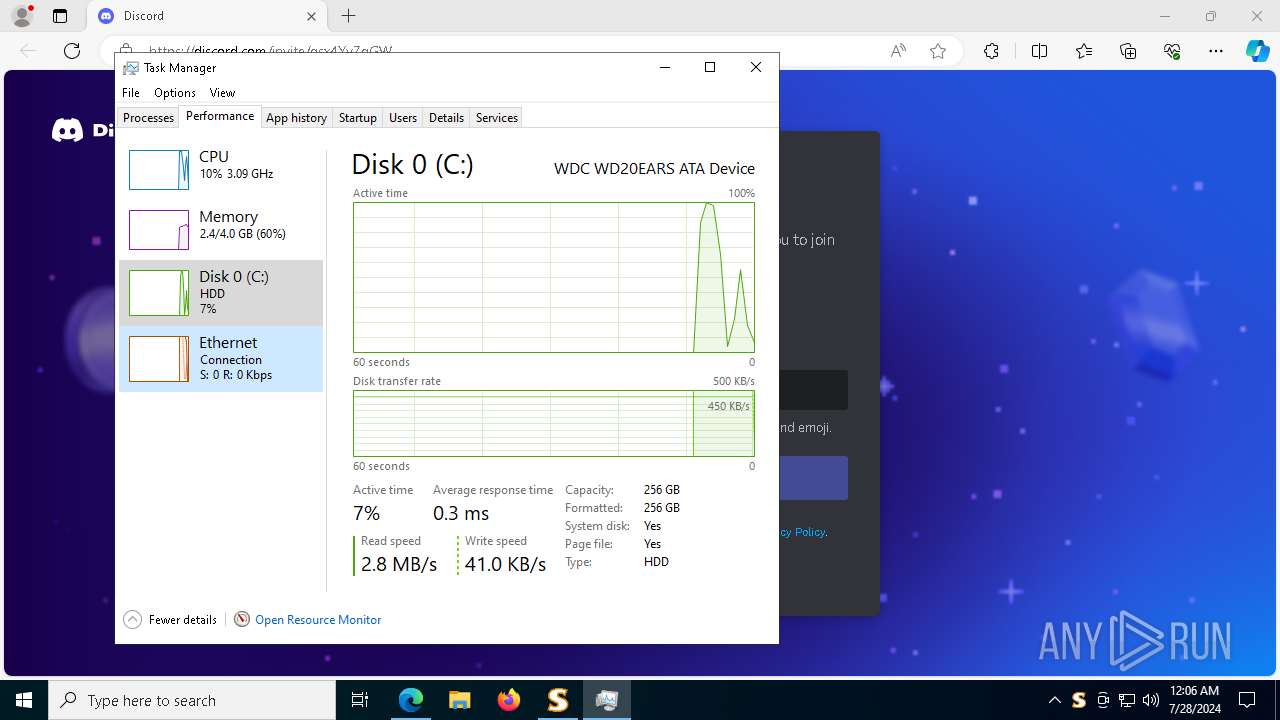1280x720 pixels.
Task: Open the Collections icon in browser
Action: (1128, 51)
